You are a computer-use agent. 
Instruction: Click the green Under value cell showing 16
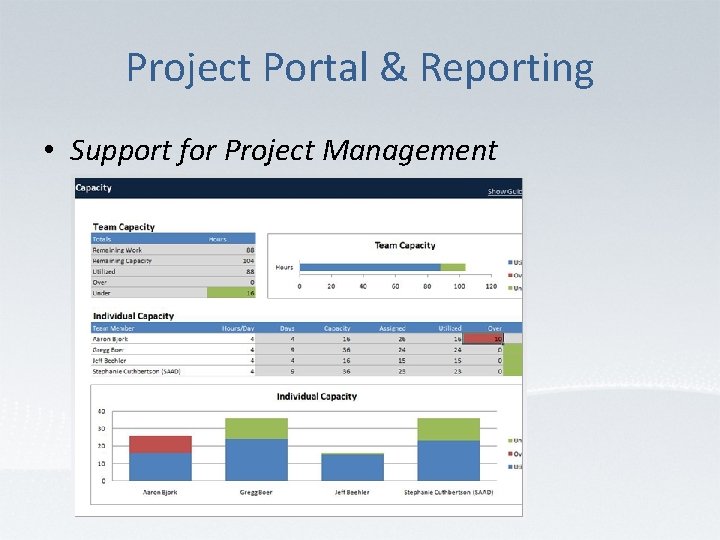pos(231,293)
